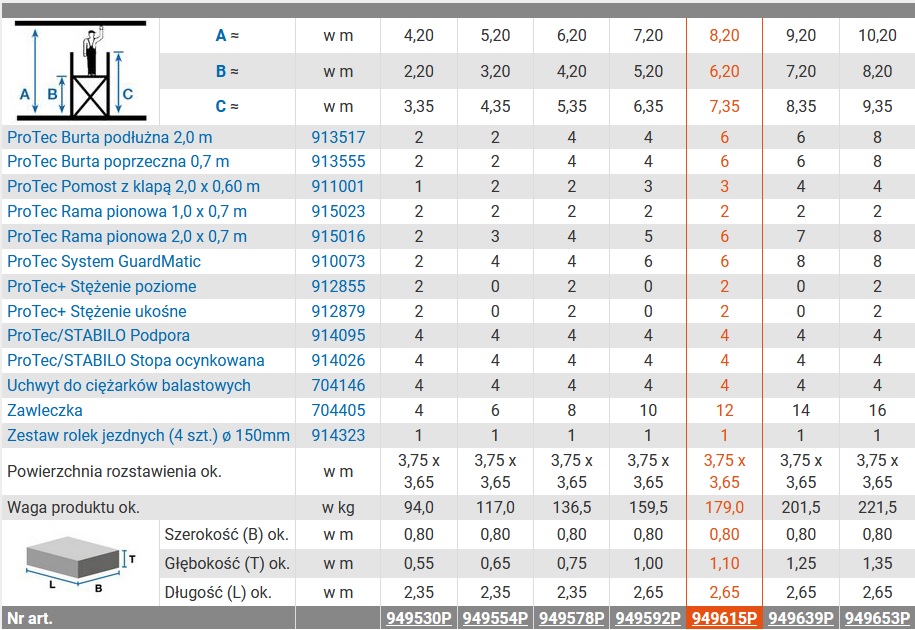Open Uchwyt do ciężarków balastowych link
The image size is (915, 630).
coord(129,386)
